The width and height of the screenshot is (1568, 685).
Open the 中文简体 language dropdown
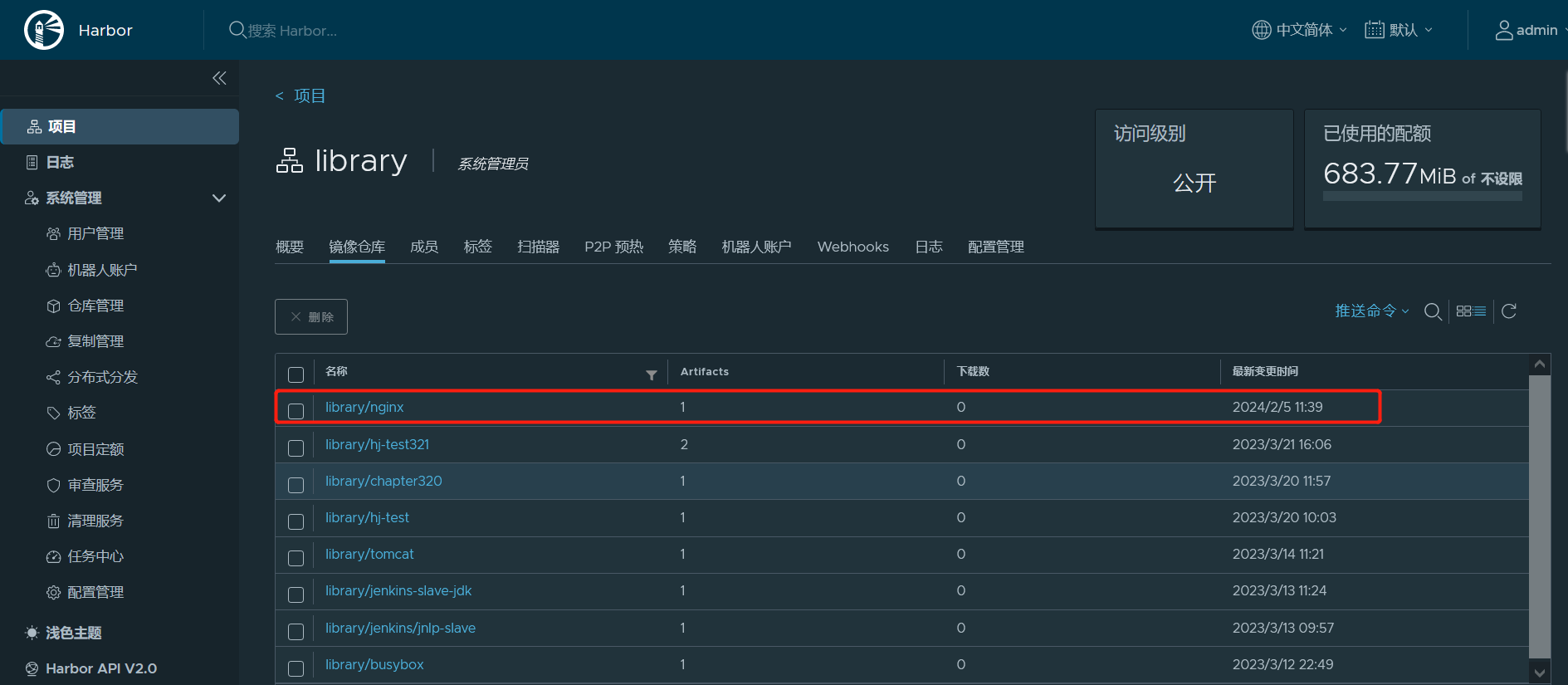click(1299, 30)
